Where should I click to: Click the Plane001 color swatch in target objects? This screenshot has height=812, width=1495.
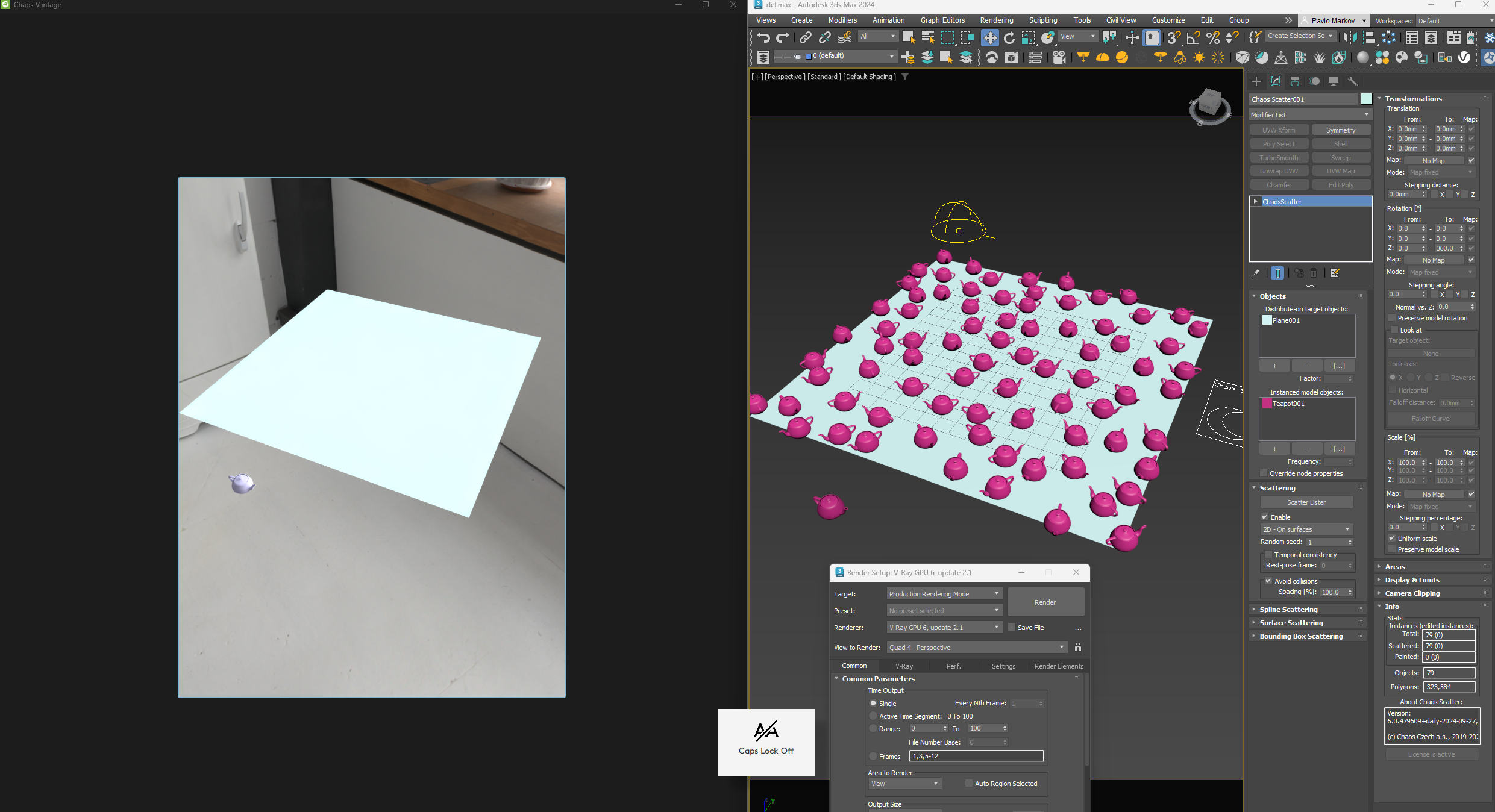1267,320
